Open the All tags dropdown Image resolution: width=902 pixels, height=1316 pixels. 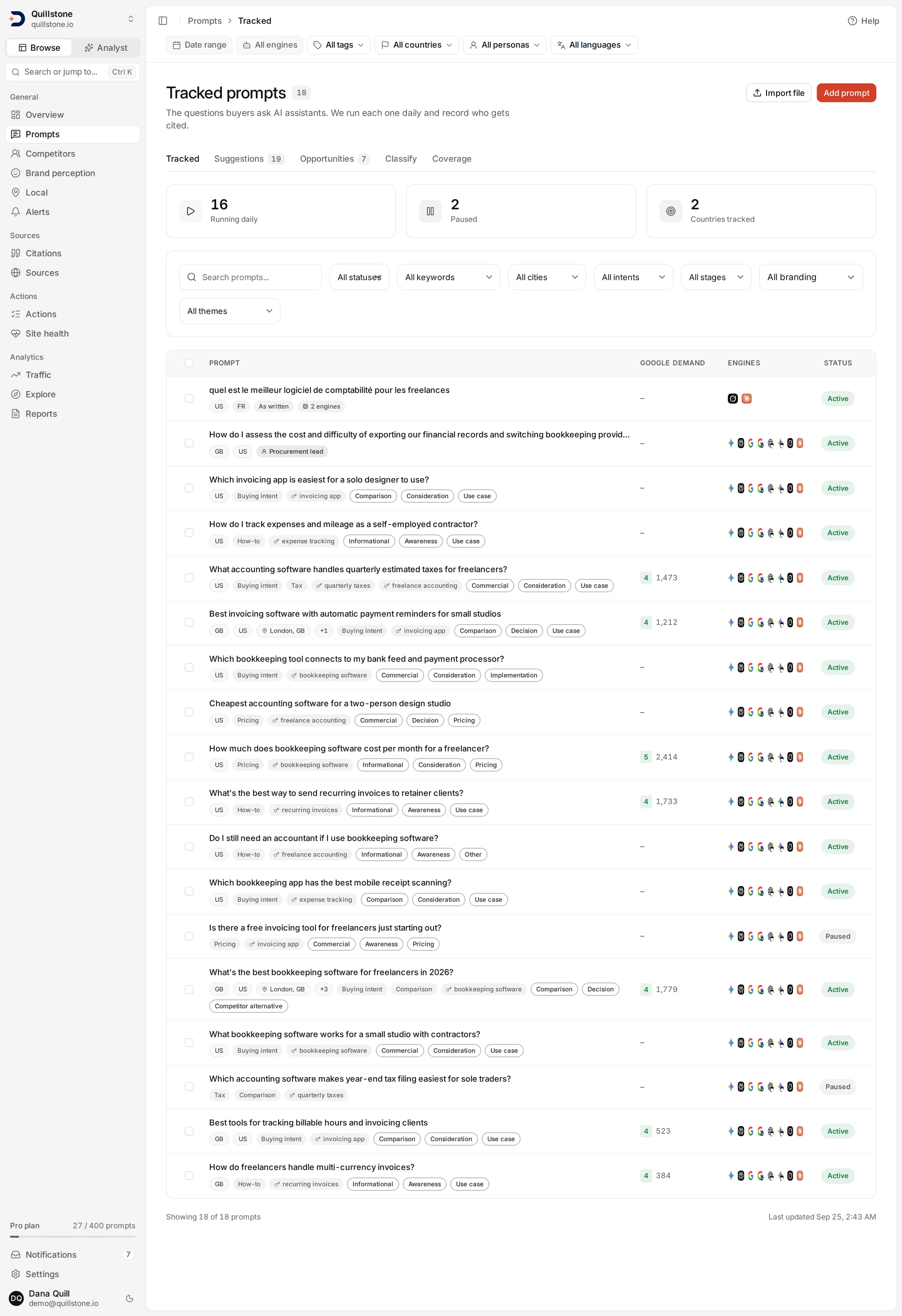pyautogui.click(x=338, y=45)
